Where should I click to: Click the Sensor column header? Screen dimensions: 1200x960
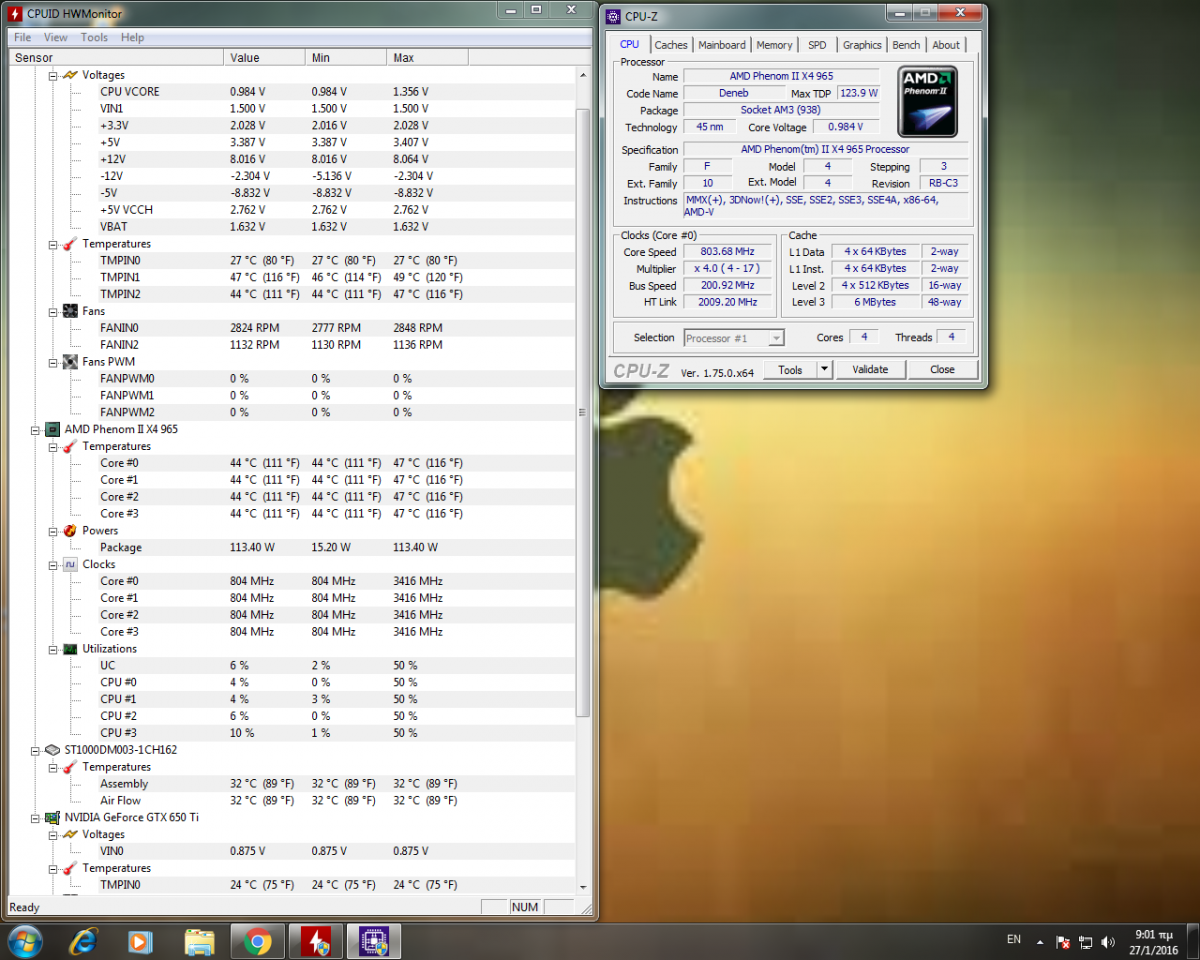[x=114, y=57]
